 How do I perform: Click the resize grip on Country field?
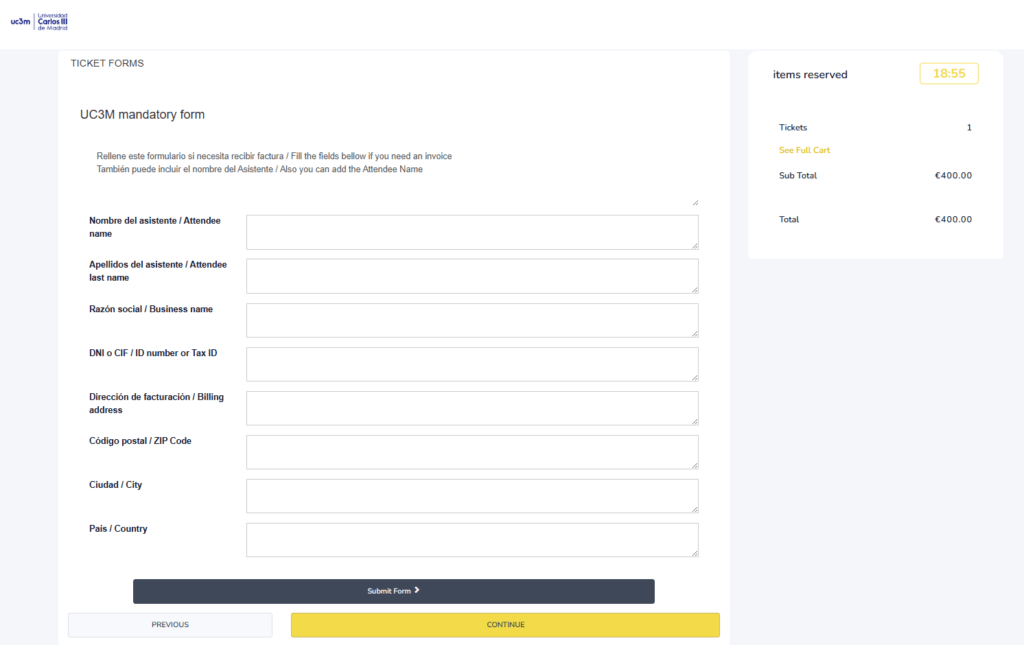pos(694,552)
